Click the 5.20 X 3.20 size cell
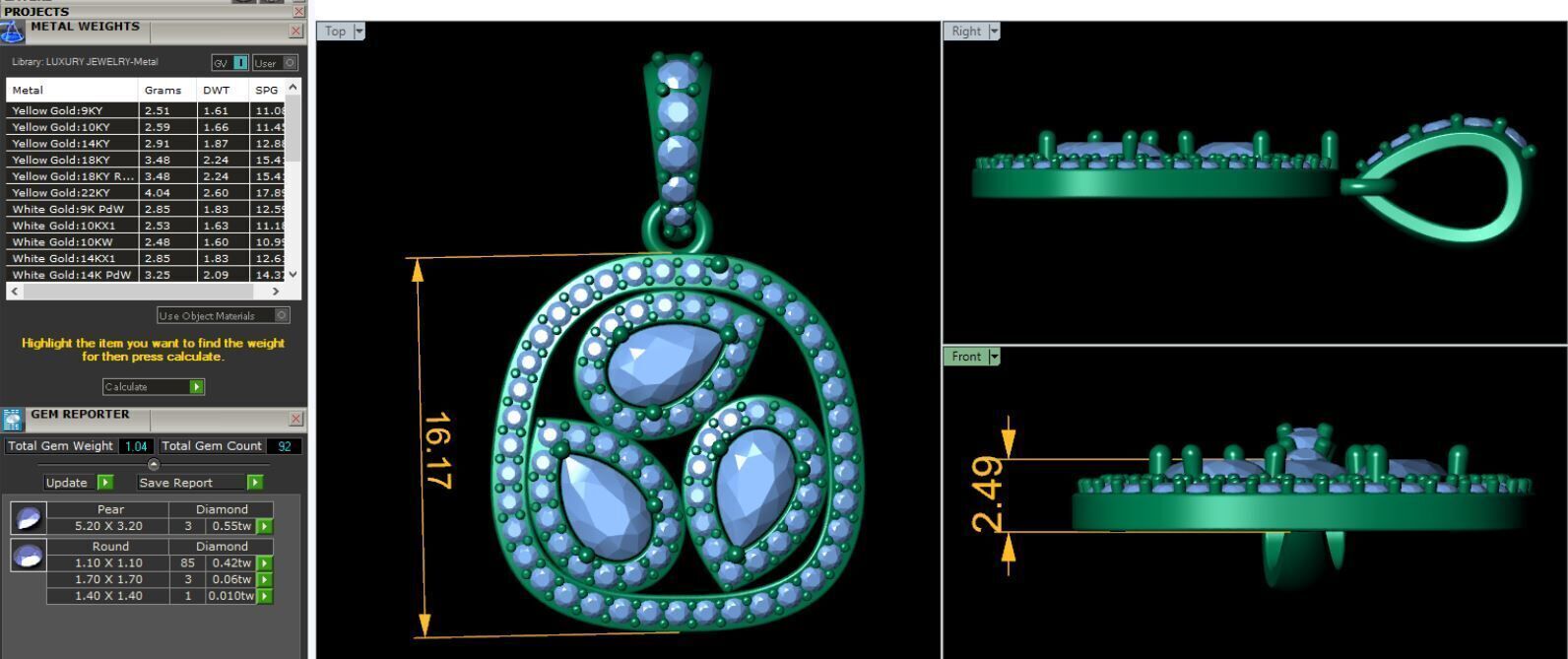Viewport: 1568px width, 659px height. (x=108, y=526)
